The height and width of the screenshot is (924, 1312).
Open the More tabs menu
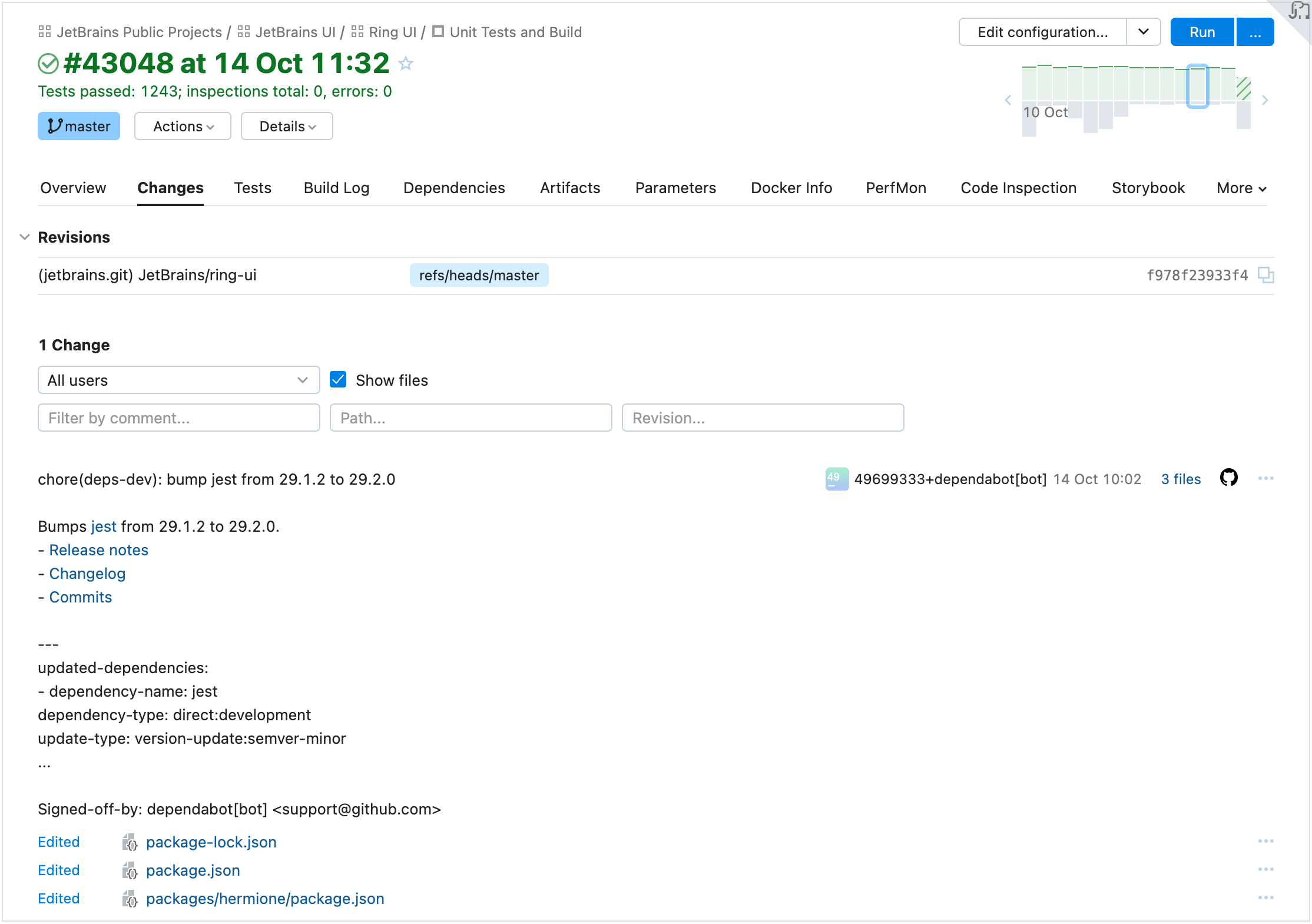pyautogui.click(x=1241, y=188)
